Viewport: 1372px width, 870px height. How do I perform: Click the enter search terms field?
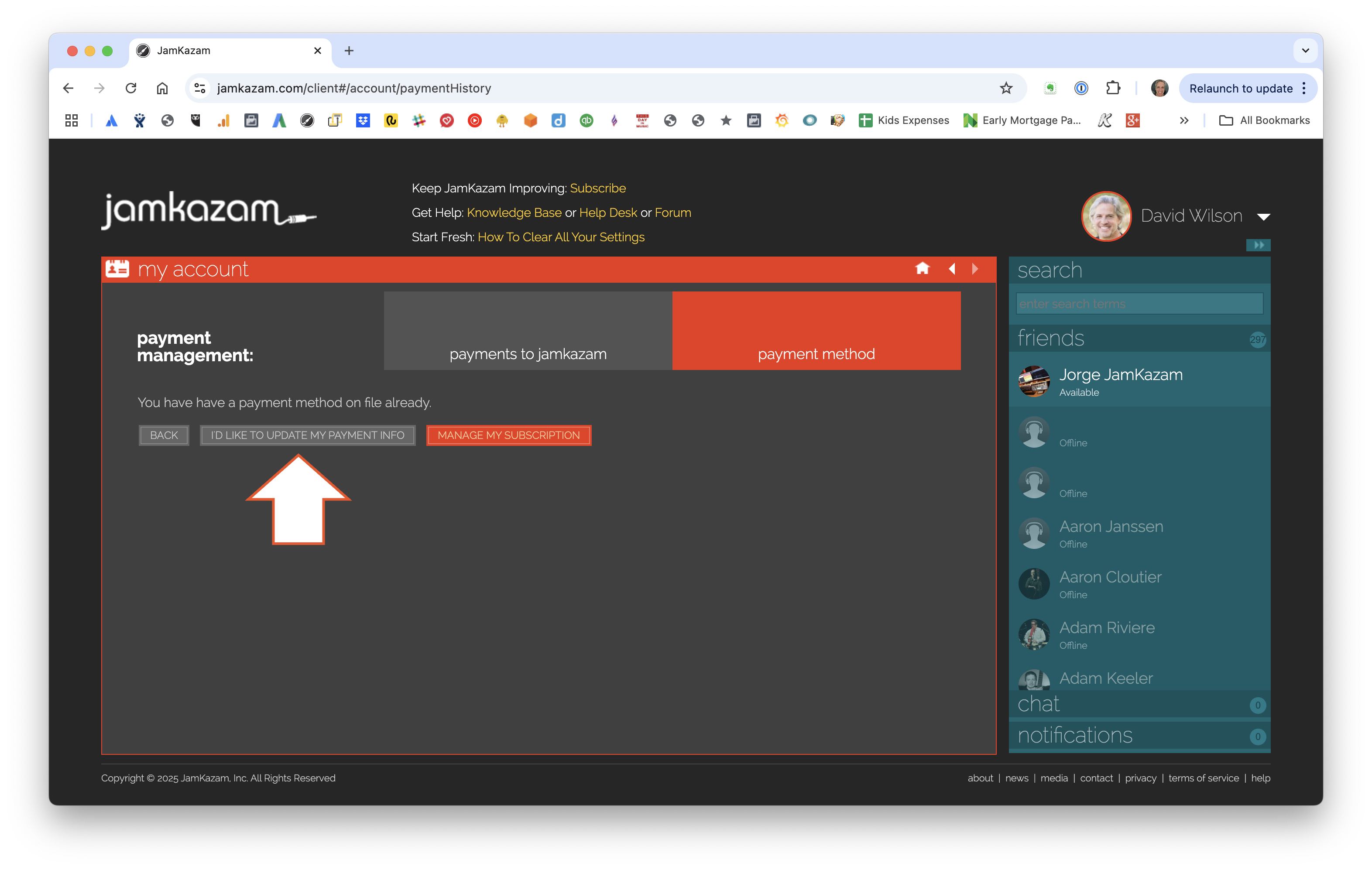(x=1139, y=304)
